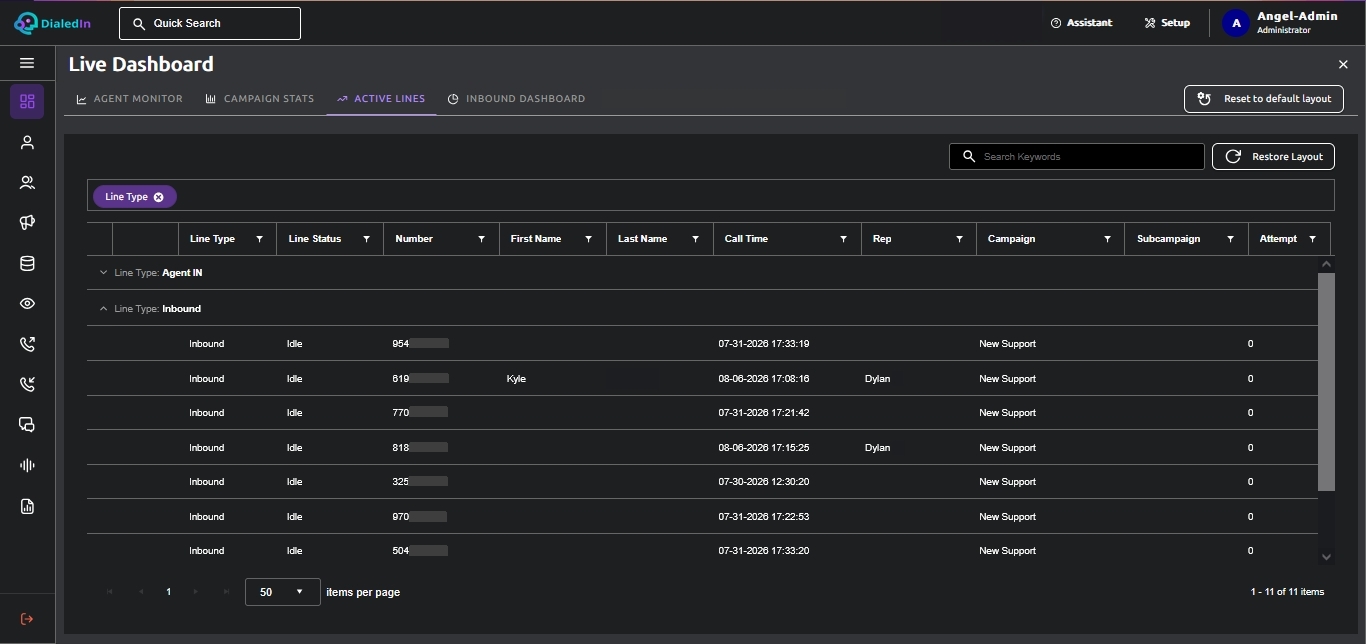Click call time 07-30-2026 12:30:20
Image resolution: width=1366 pixels, height=644 pixels.
[x=764, y=482]
